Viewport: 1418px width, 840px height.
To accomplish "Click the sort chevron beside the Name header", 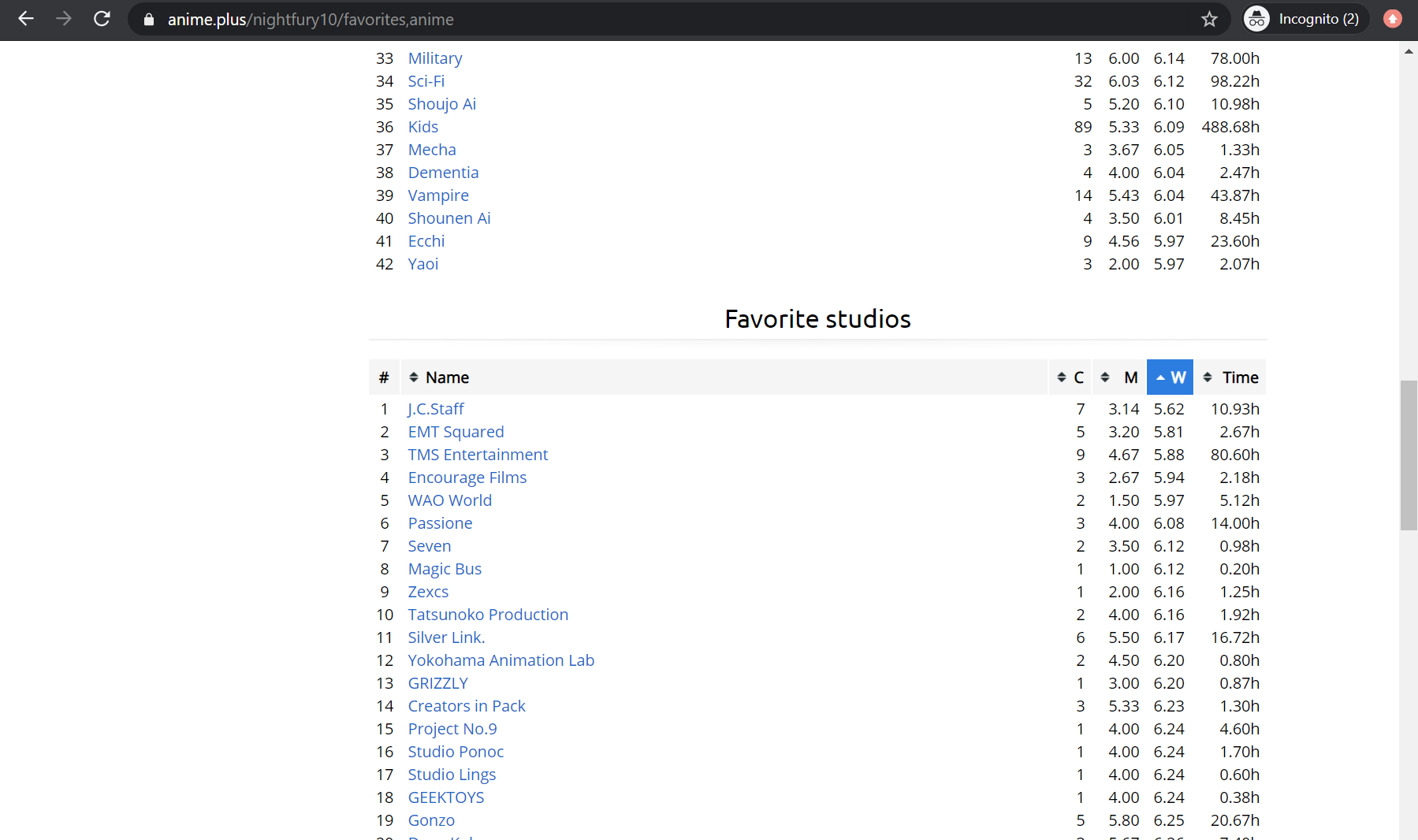I will pos(413,377).
